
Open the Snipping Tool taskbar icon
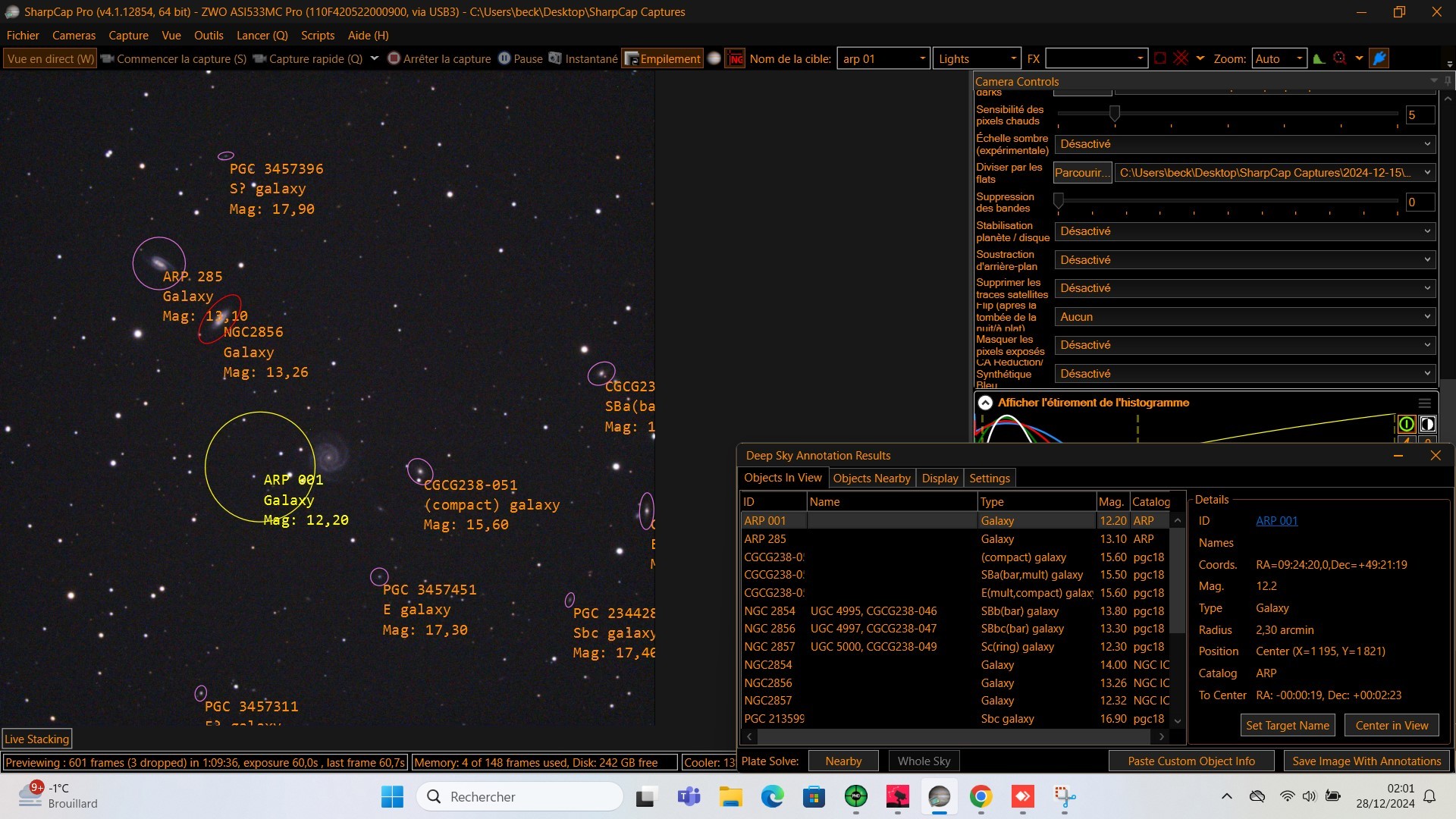pos(1064,796)
